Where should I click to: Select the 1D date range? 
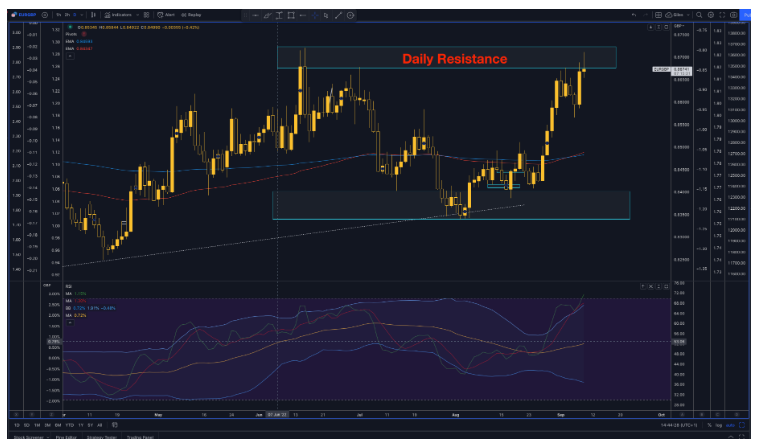[x=17, y=425]
